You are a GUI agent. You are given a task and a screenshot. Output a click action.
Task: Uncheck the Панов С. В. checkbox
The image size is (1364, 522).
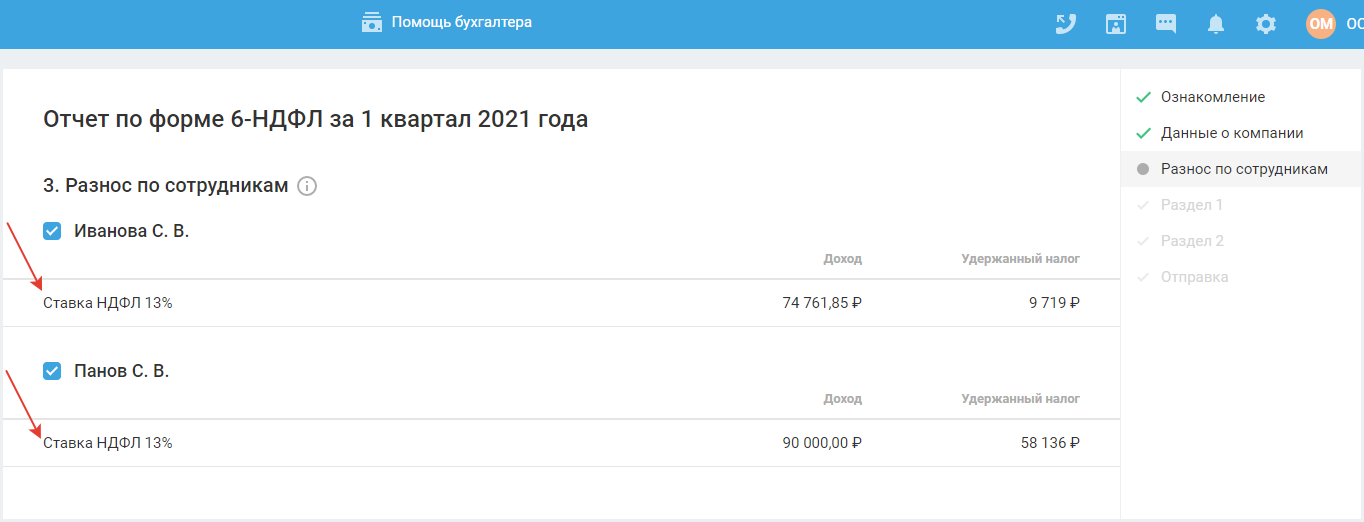coord(53,371)
